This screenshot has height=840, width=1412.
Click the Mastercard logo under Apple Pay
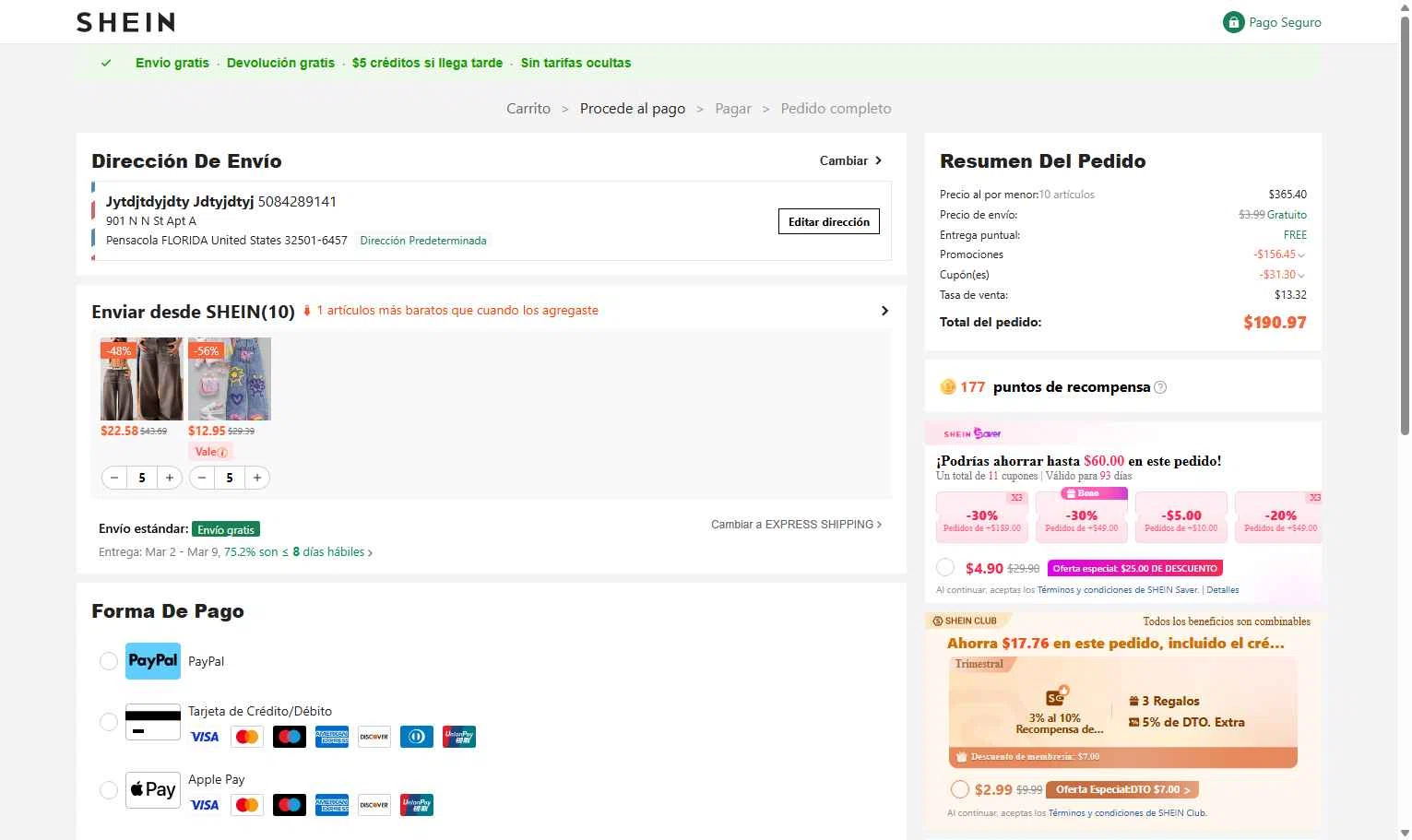pyautogui.click(x=247, y=805)
